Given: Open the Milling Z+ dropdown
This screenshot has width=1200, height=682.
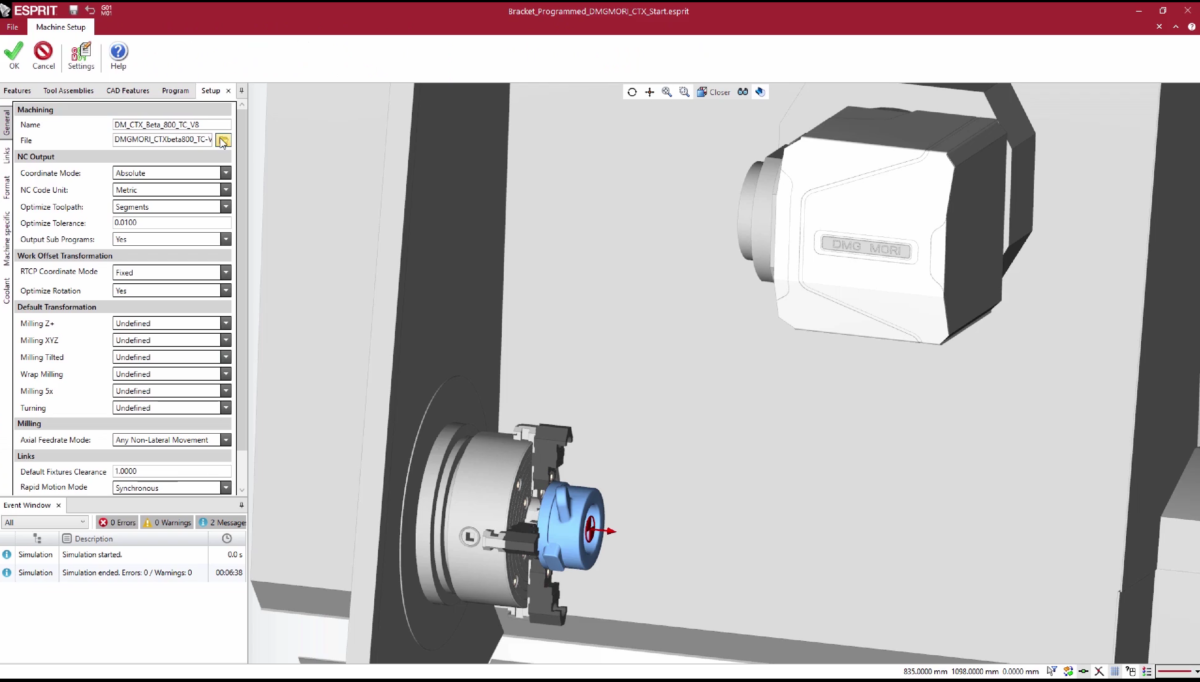Looking at the screenshot, I should click(x=226, y=323).
